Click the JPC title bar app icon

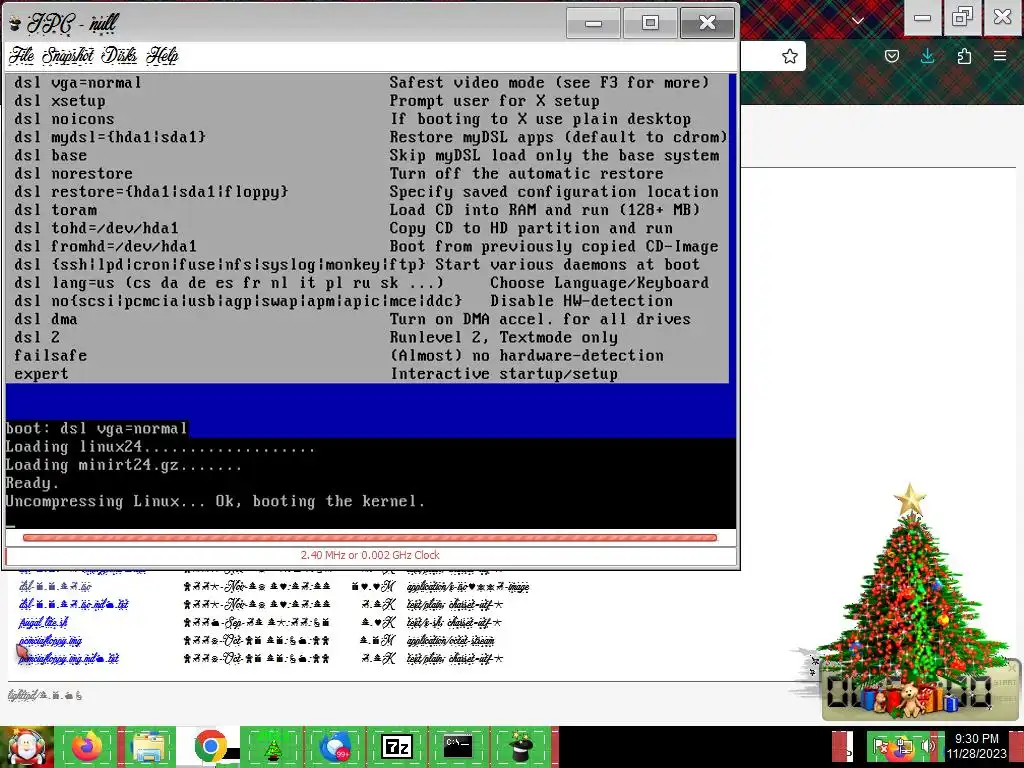point(16,24)
